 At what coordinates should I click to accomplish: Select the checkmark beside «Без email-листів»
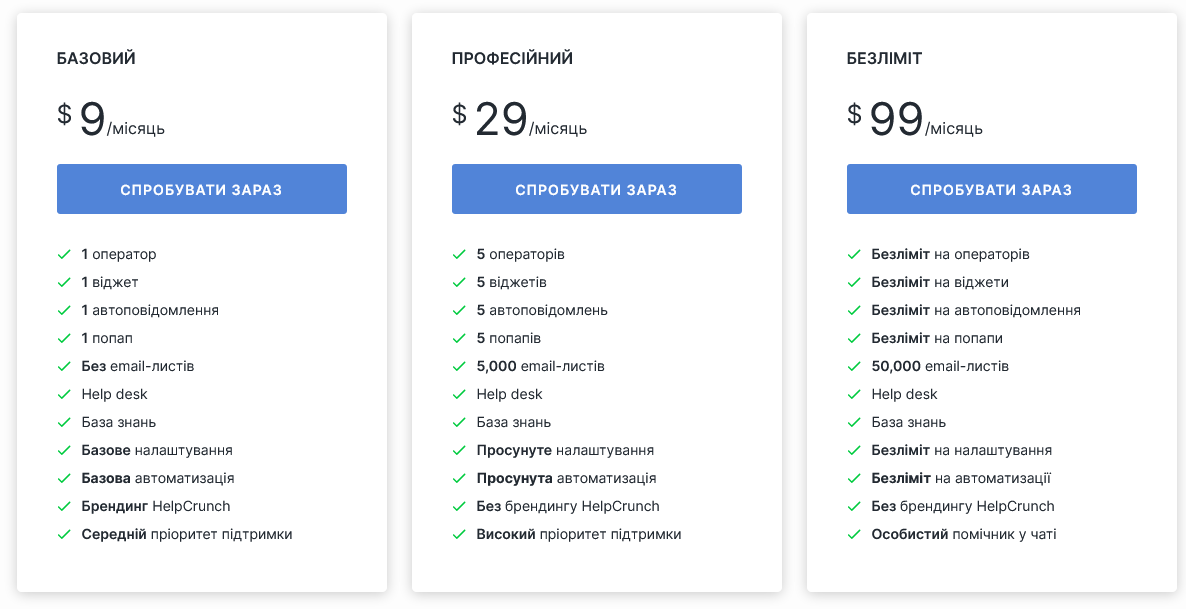[62, 366]
